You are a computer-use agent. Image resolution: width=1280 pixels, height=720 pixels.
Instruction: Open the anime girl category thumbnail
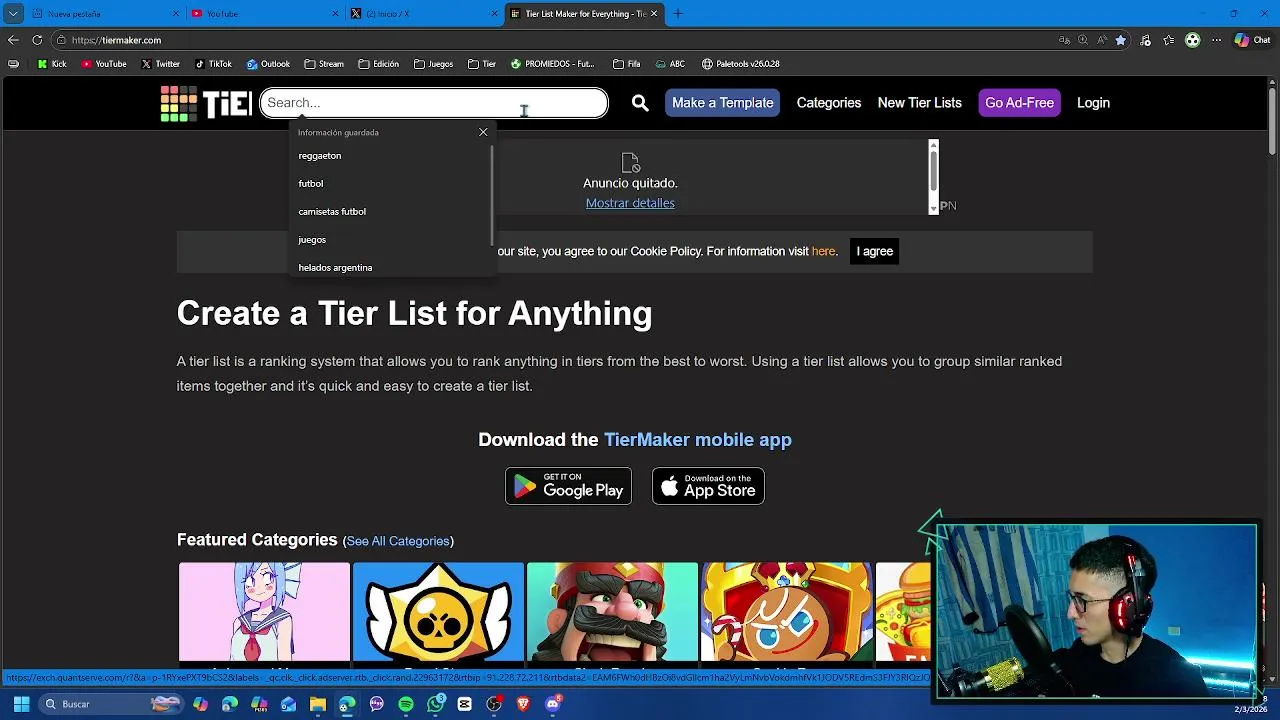[264, 612]
